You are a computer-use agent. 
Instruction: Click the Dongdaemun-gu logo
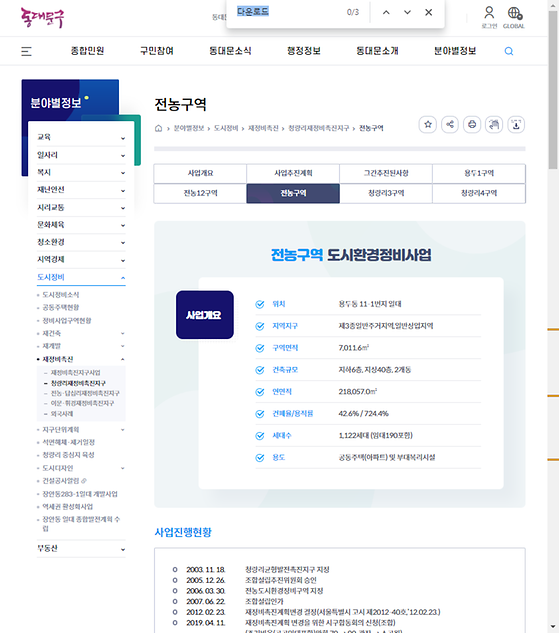click(x=42, y=17)
